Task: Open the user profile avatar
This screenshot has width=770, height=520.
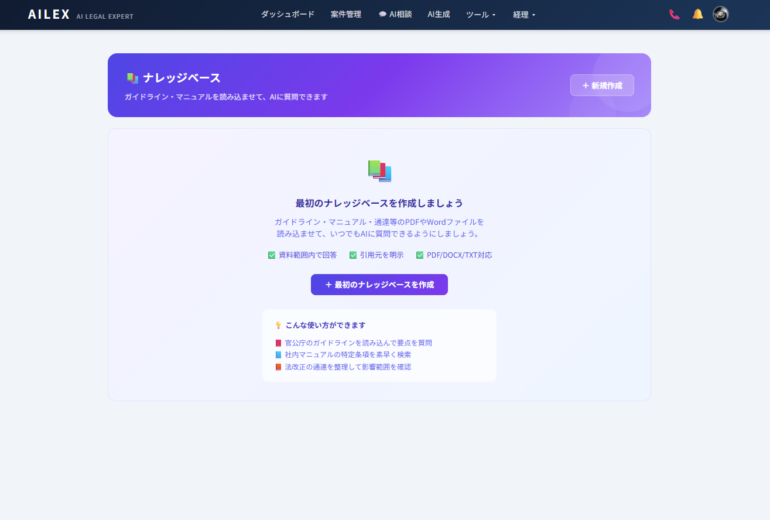Action: 721,15
